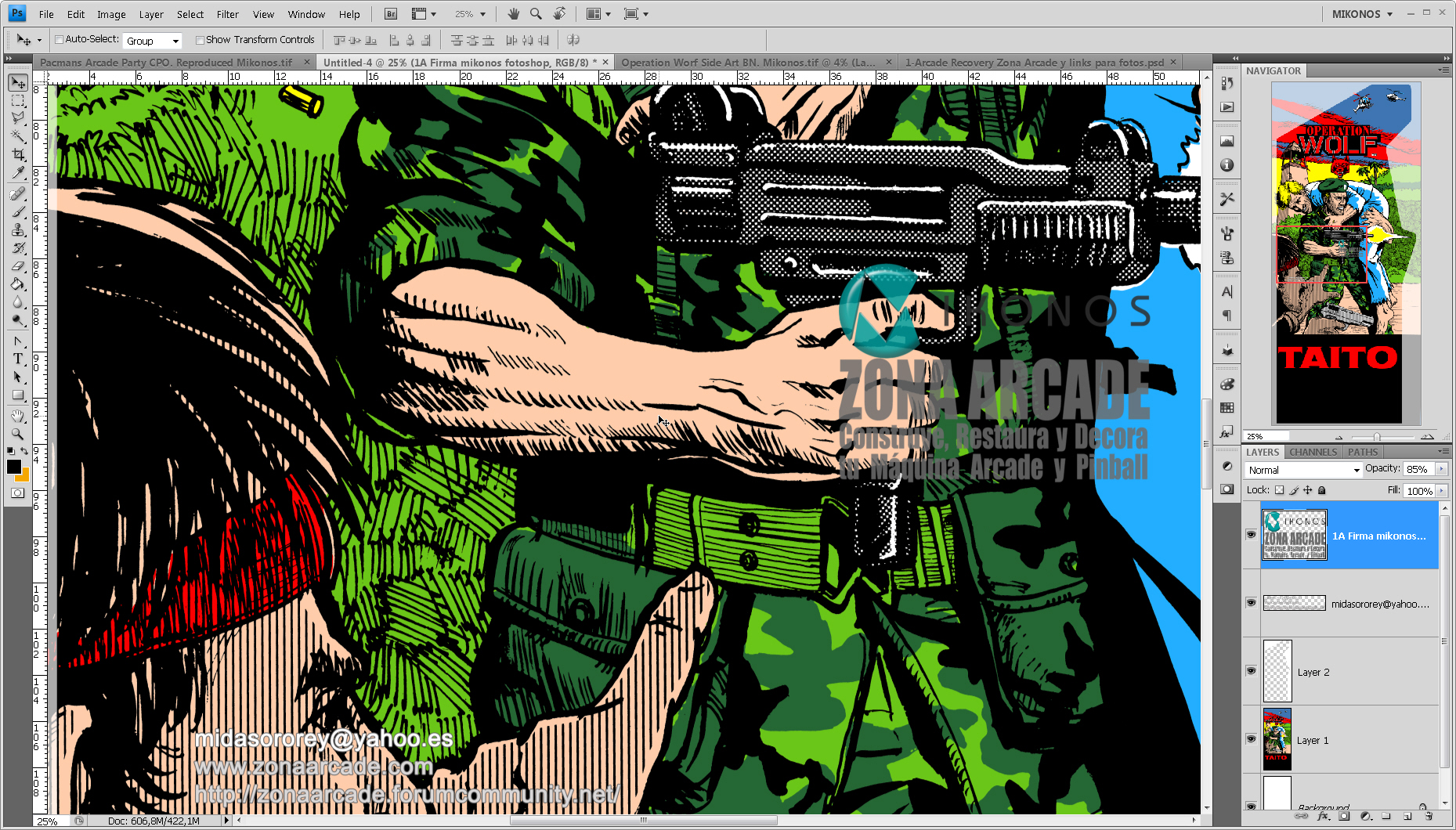Image resolution: width=1456 pixels, height=830 pixels.
Task: Select the Clone Stamp tool
Action: (17, 230)
